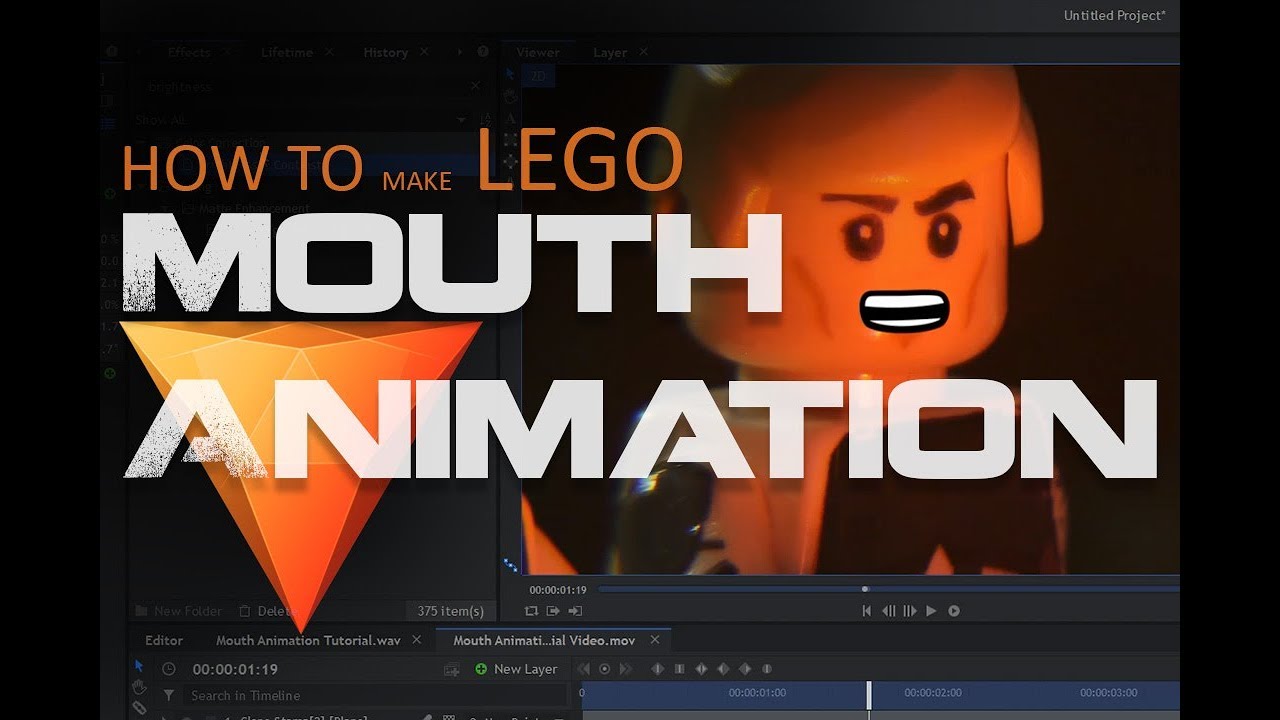Screen dimensions: 1280x720
Task: Switch to the Editor timeline tab
Action: pyautogui.click(x=164, y=641)
